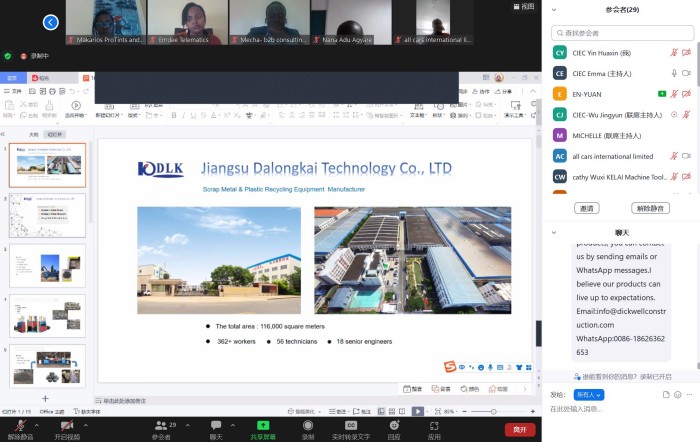Click Print icon in WPS quick toolbar
Viewport: 700px width, 442px height.
coord(52,91)
